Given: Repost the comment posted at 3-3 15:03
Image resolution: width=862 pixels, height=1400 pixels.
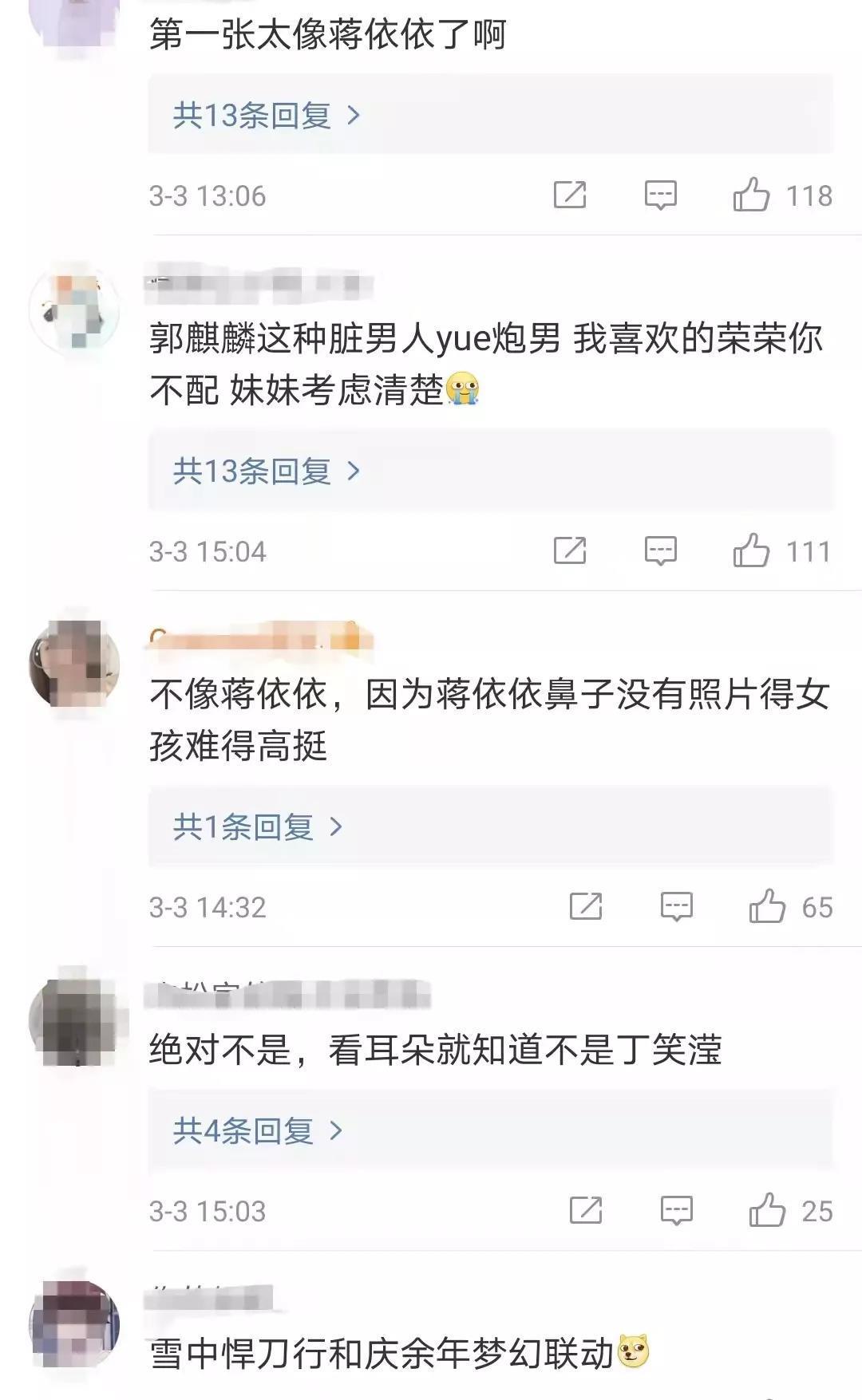Looking at the screenshot, I should point(586,1210).
